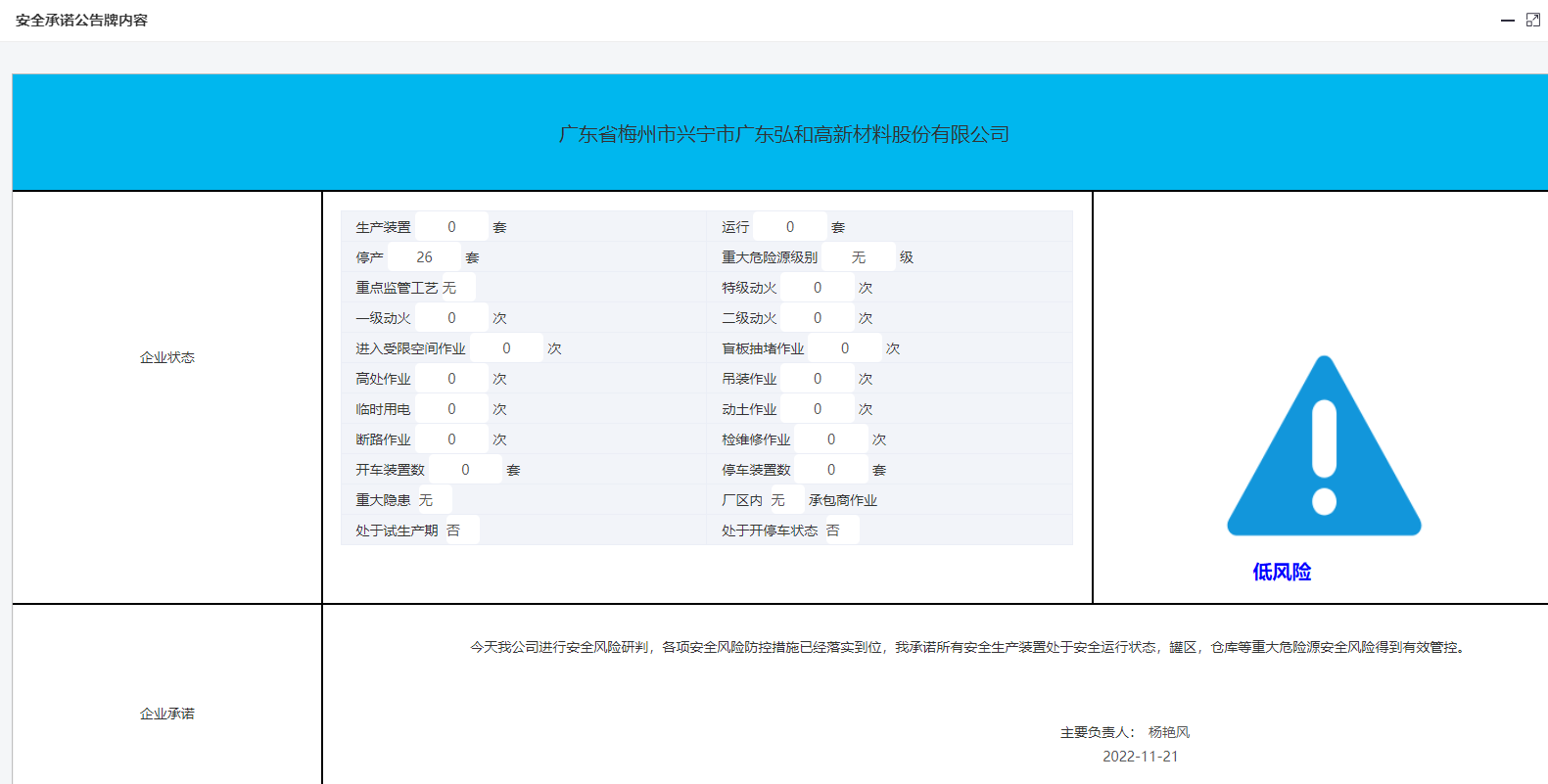Click the 企业承诺 row label
The width and height of the screenshot is (1548, 784).
coord(167,714)
